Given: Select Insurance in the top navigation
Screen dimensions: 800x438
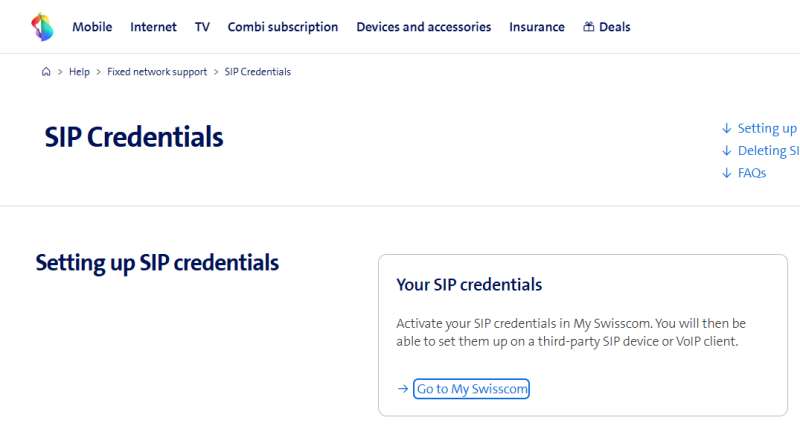Looking at the screenshot, I should click(x=537, y=27).
